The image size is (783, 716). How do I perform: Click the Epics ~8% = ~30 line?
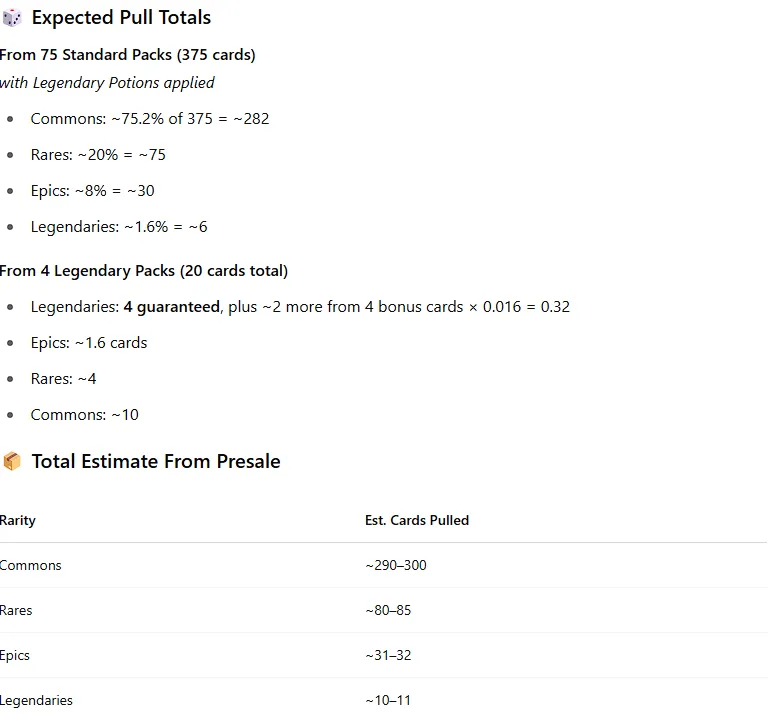click(x=92, y=191)
